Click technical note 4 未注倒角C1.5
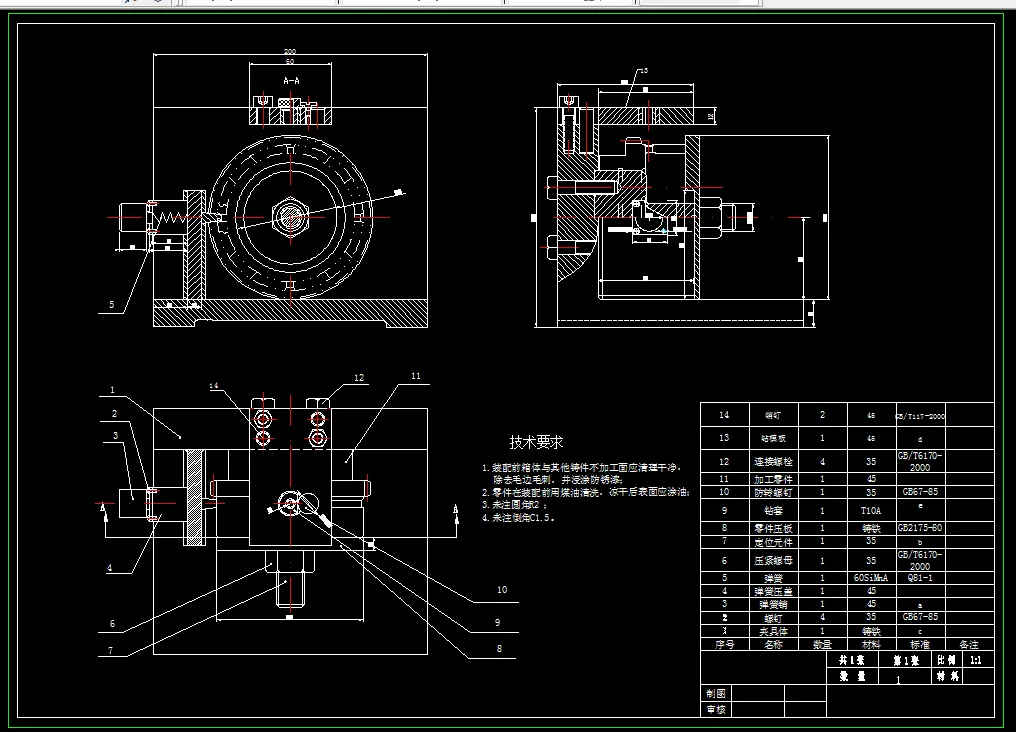This screenshot has width=1016, height=732. tap(518, 518)
